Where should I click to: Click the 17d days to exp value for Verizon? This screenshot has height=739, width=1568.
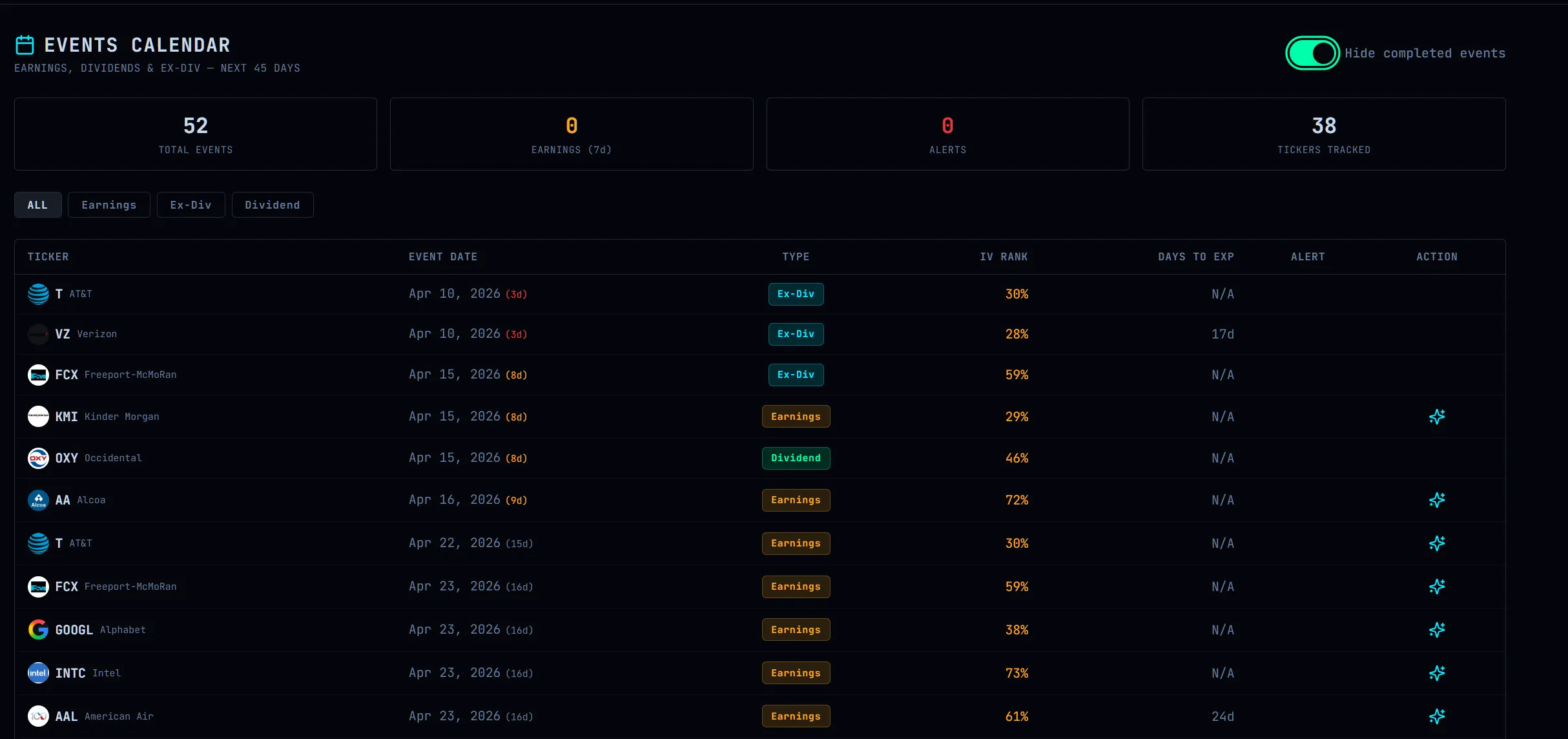[x=1222, y=334]
